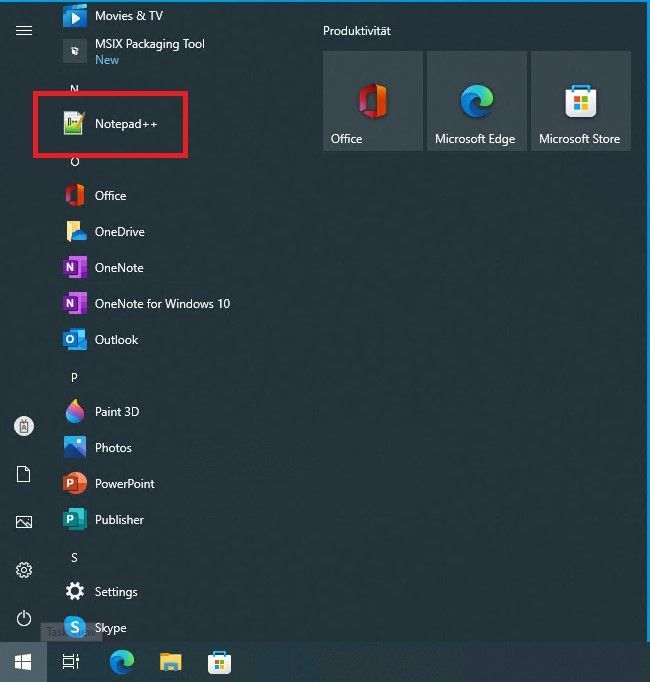Launch Office from the app list icon
The width and height of the screenshot is (650, 682).
(75, 195)
